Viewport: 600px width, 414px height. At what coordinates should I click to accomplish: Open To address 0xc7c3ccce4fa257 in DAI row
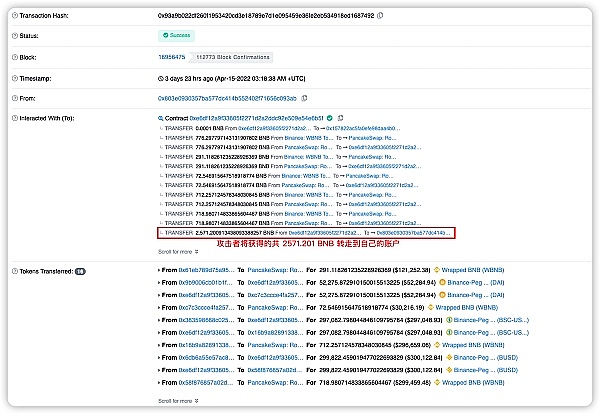pos(275,295)
